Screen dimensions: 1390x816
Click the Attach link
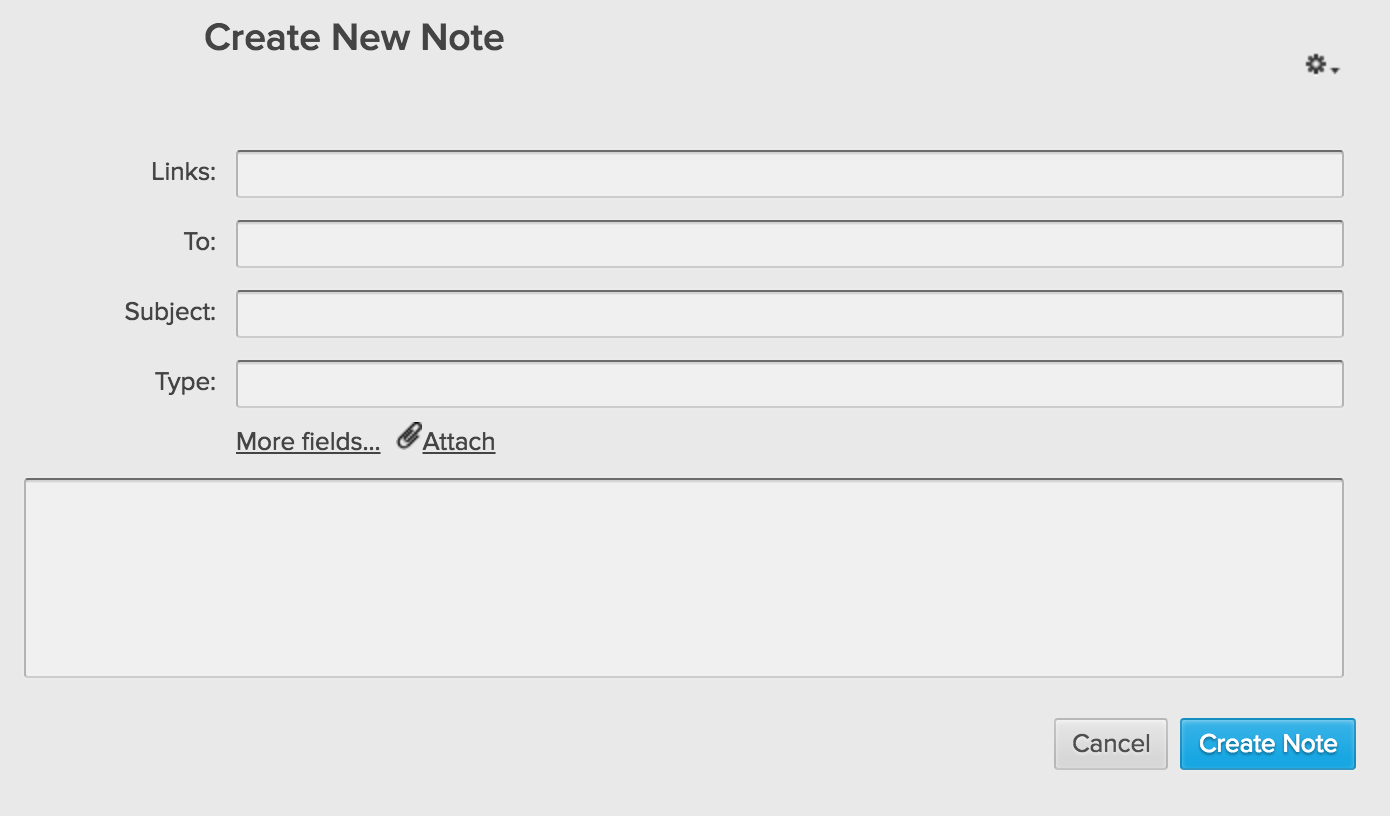459,442
